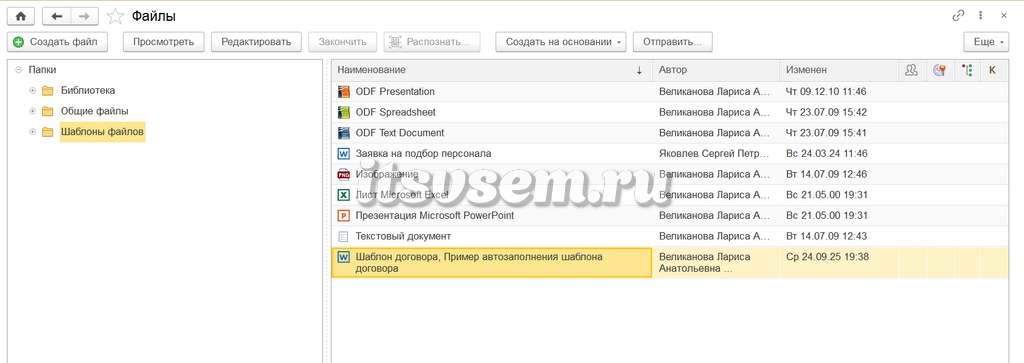Select Презентация Microsoft PowerPoint file

pyautogui.click(x=435, y=215)
